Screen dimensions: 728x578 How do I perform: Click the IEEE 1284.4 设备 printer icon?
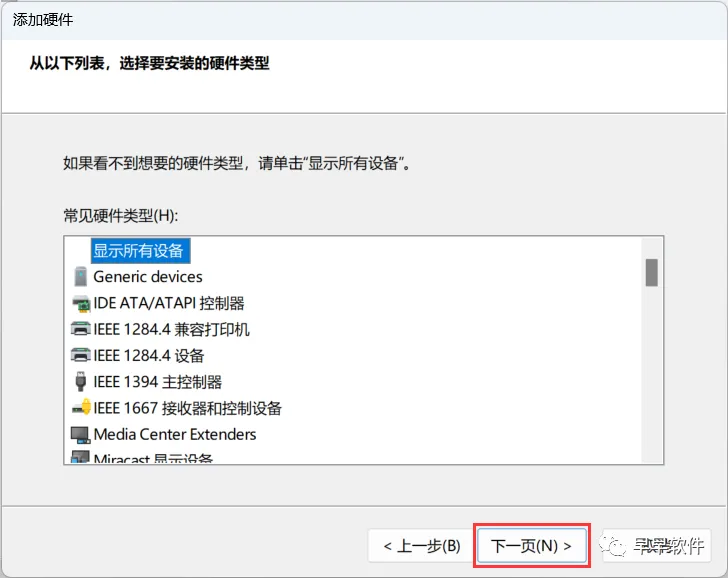(80, 355)
